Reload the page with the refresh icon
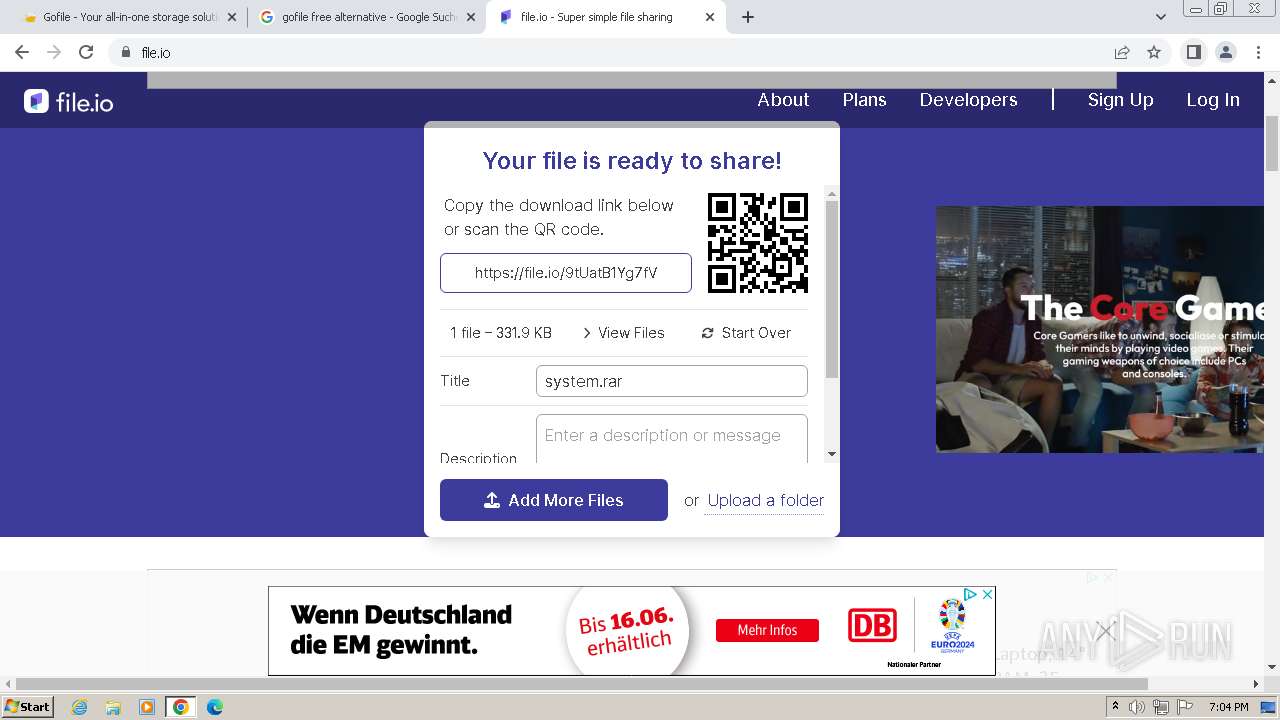1280x720 pixels. pyautogui.click(x=86, y=52)
